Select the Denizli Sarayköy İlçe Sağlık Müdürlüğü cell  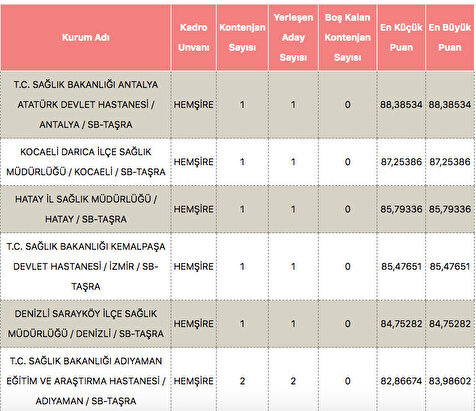click(86, 324)
